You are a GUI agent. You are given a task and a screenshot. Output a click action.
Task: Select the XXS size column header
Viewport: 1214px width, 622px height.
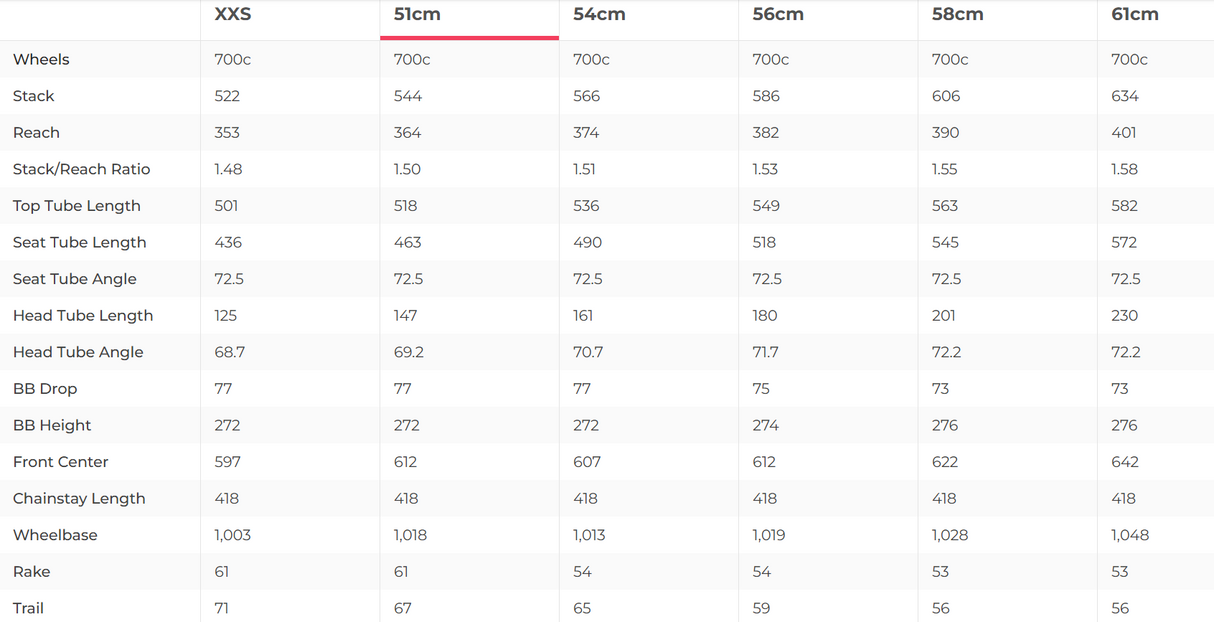tap(233, 14)
